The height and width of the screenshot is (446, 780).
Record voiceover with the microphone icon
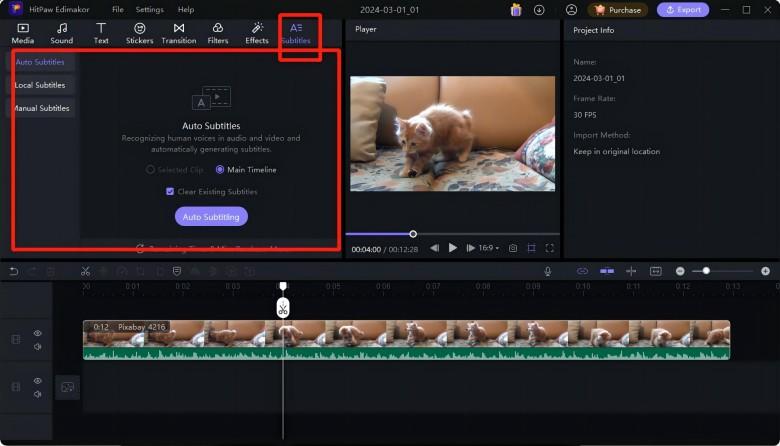(548, 271)
